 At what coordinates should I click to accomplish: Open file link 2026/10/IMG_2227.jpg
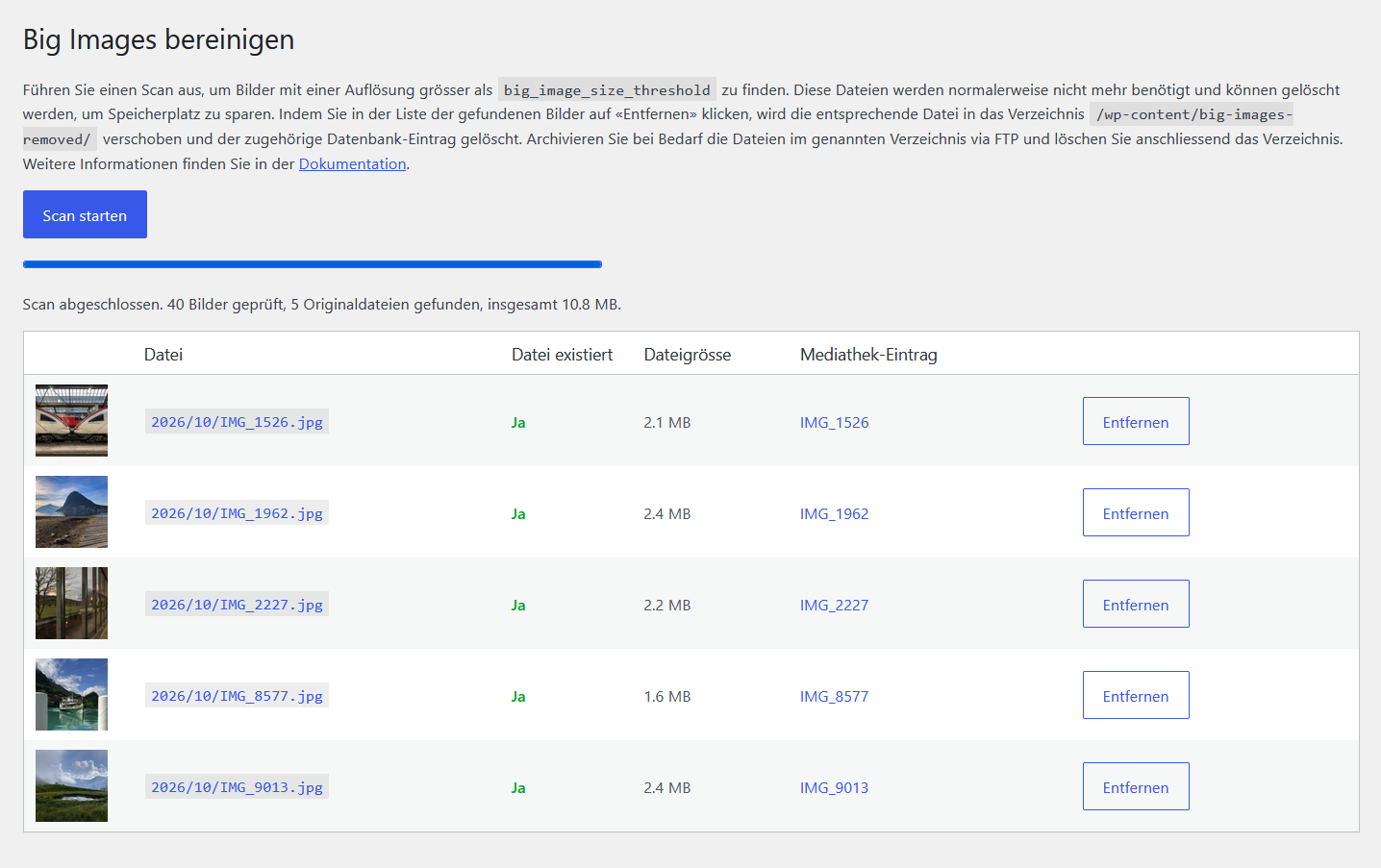(x=237, y=605)
